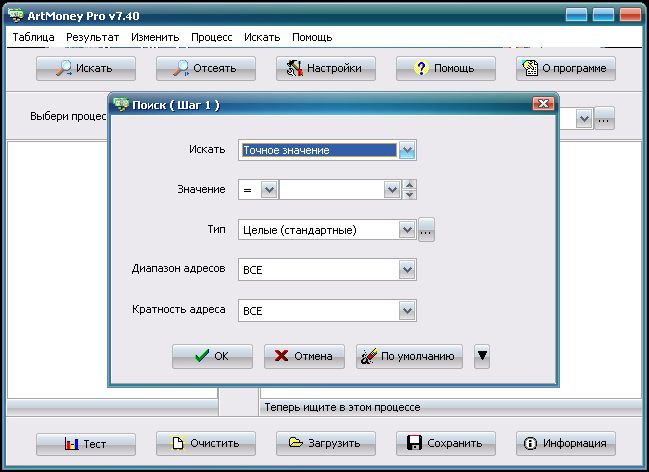Click the Отмена cancel button

tap(304, 356)
